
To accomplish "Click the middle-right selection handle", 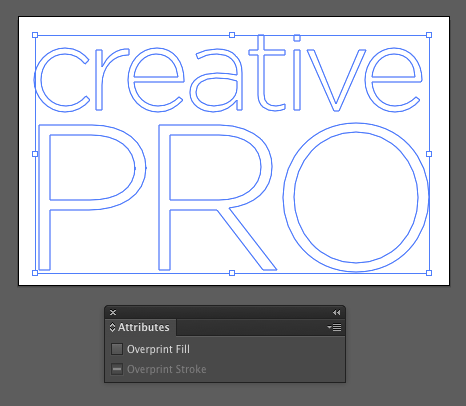I will click(429, 154).
